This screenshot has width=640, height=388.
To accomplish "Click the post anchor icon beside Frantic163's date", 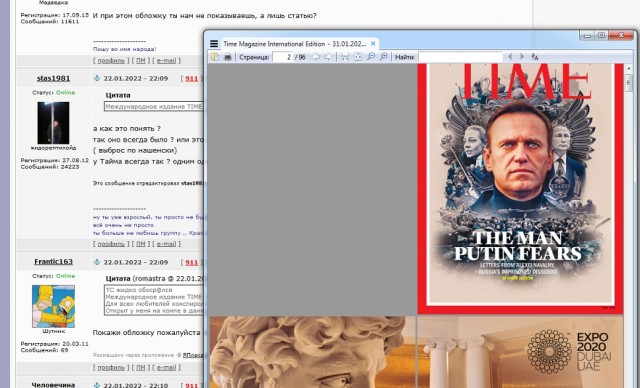I will coord(97,262).
